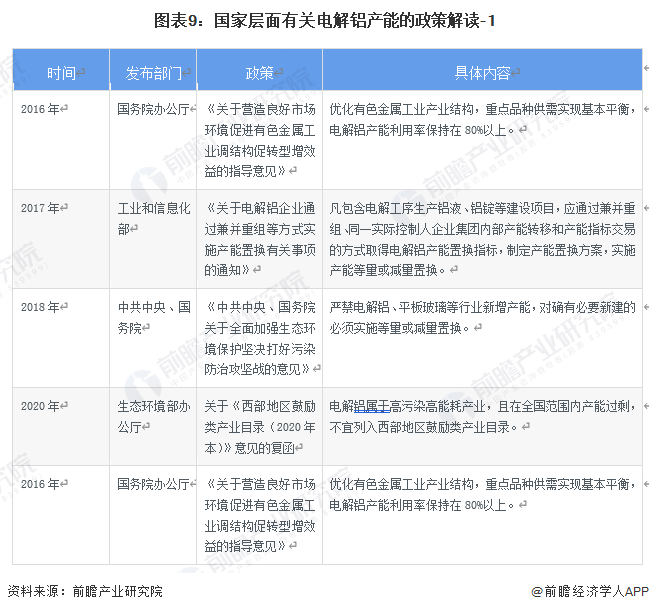Screen dimensions: 649x612
Task: Select the 中共中央、国务院 department cell
Action: coord(153,317)
